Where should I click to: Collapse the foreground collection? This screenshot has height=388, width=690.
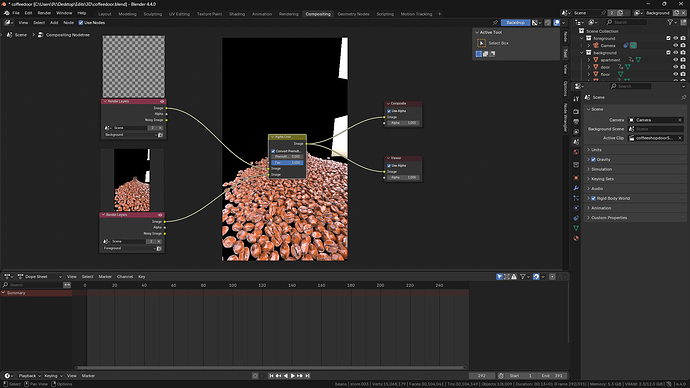click(582, 38)
